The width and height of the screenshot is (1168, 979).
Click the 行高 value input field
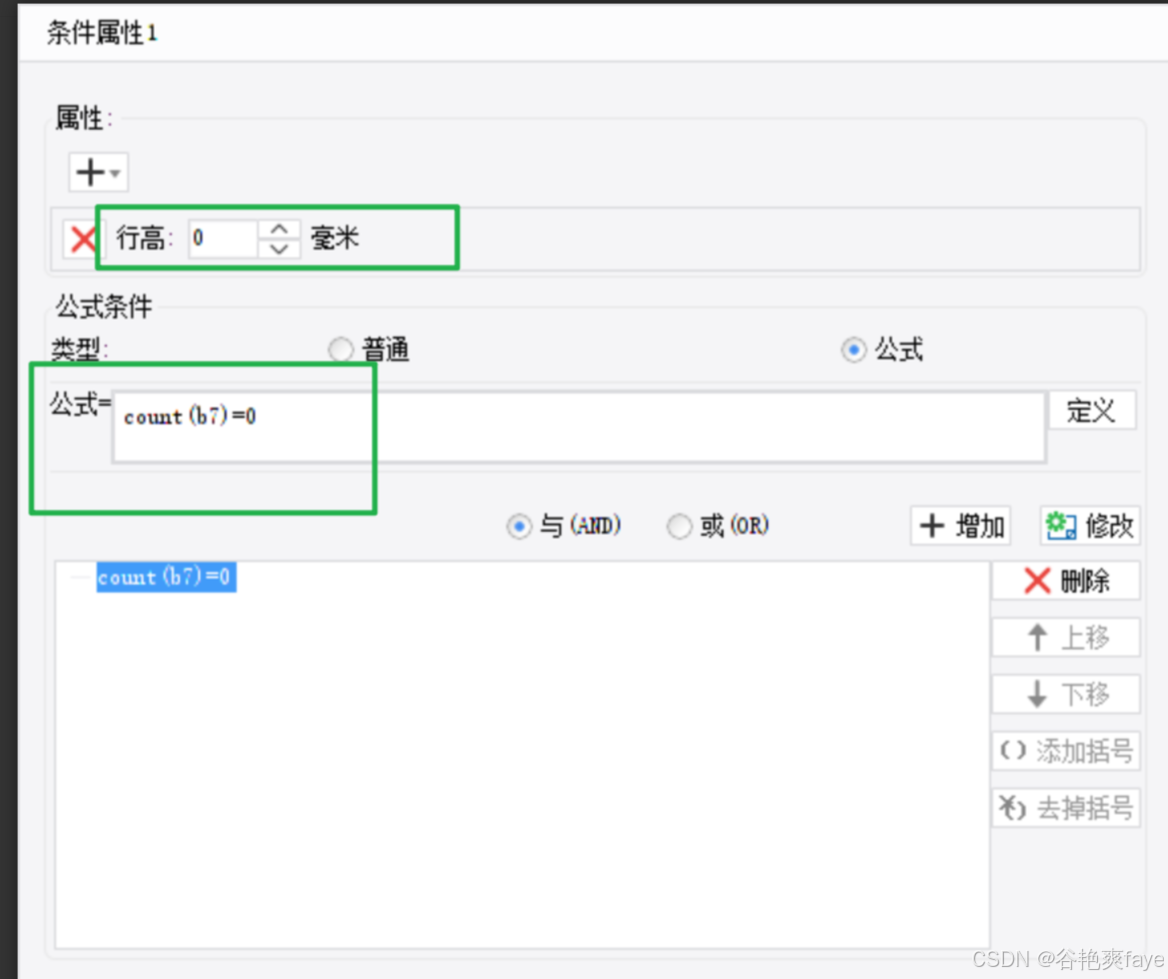pyautogui.click(x=223, y=238)
